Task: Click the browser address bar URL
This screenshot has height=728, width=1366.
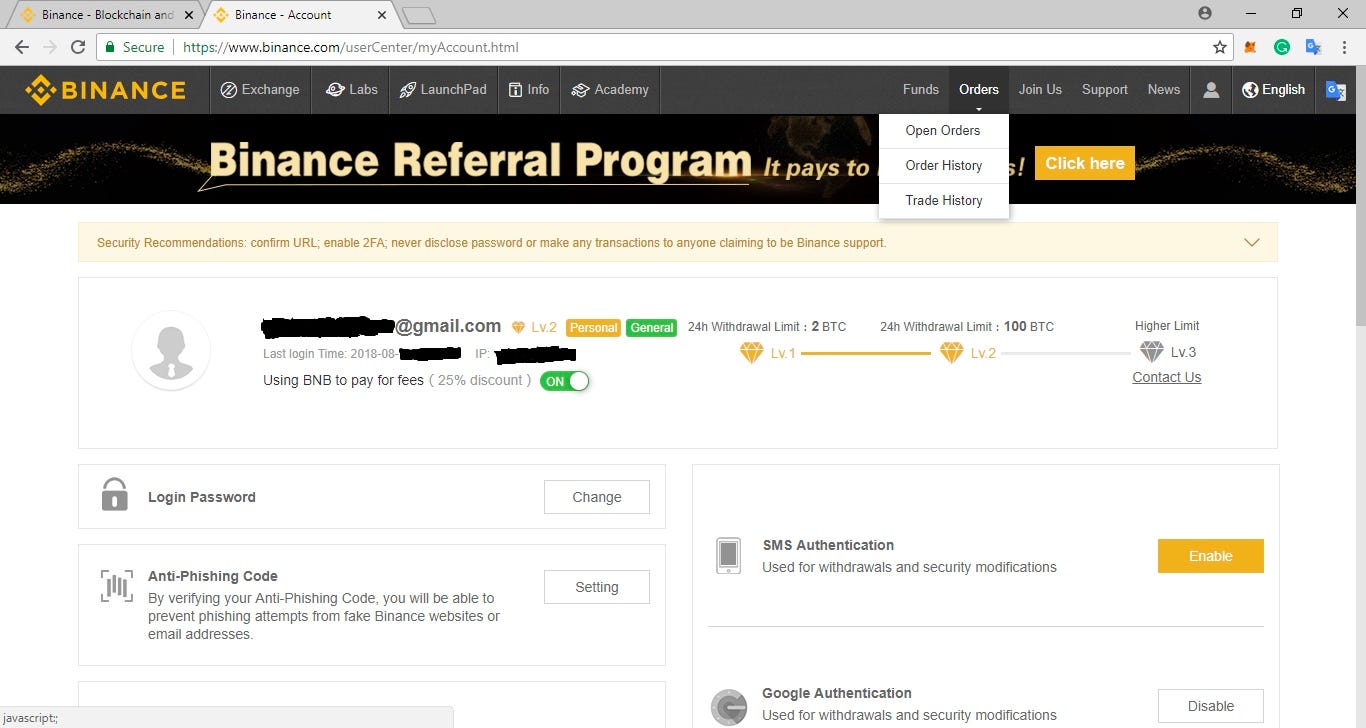Action: pos(351,47)
